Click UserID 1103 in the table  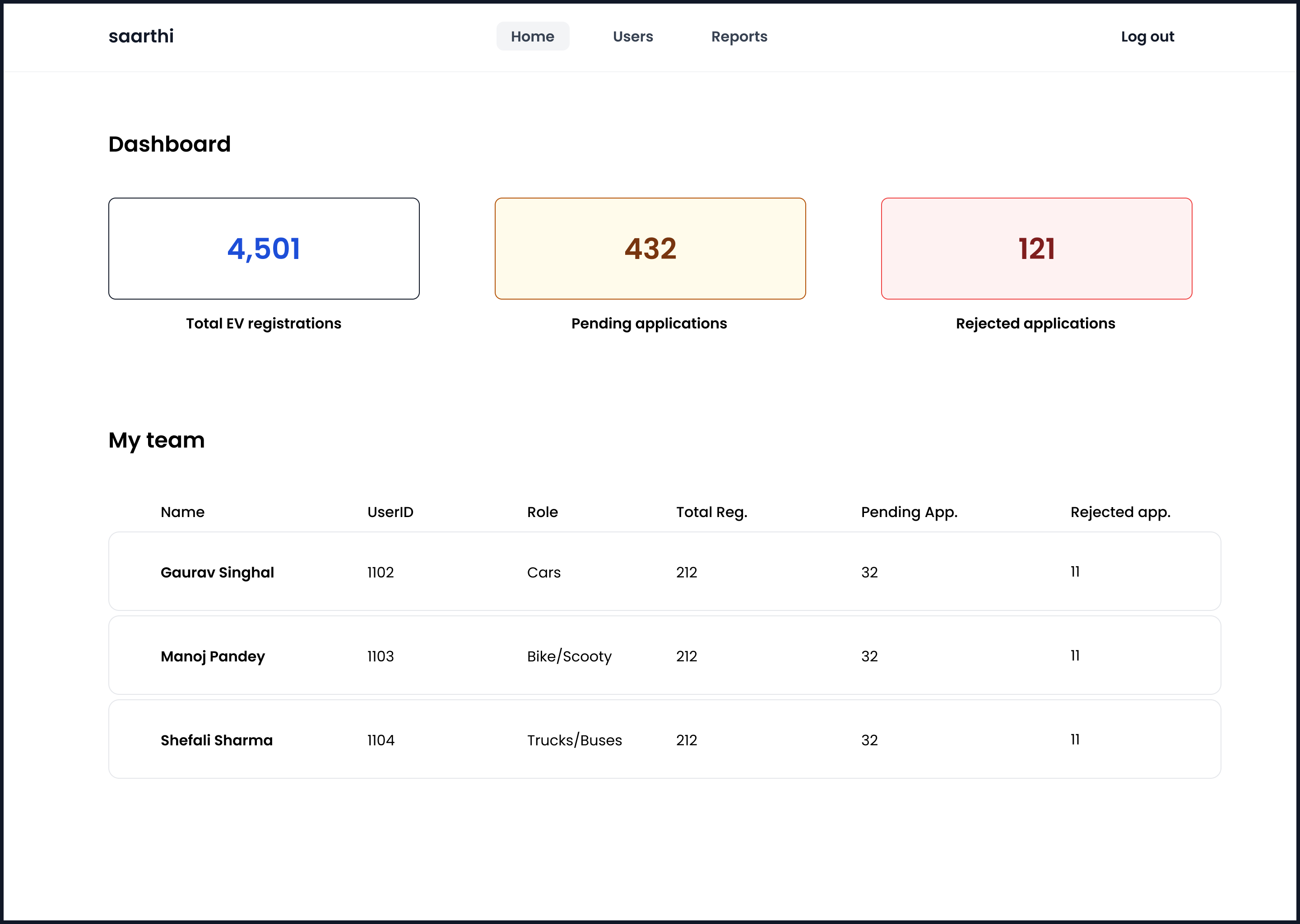click(x=380, y=656)
